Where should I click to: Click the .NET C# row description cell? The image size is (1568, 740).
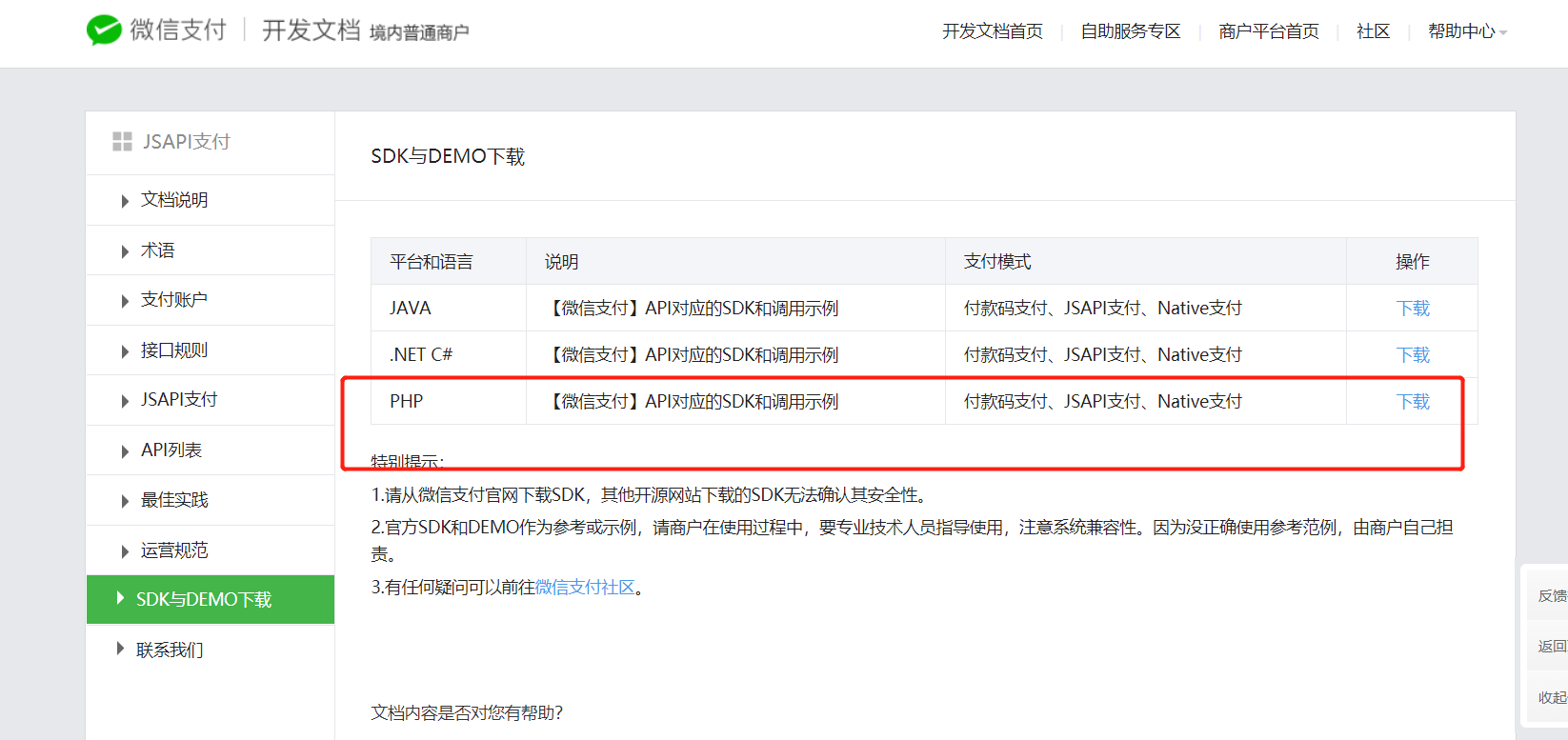pos(735,354)
